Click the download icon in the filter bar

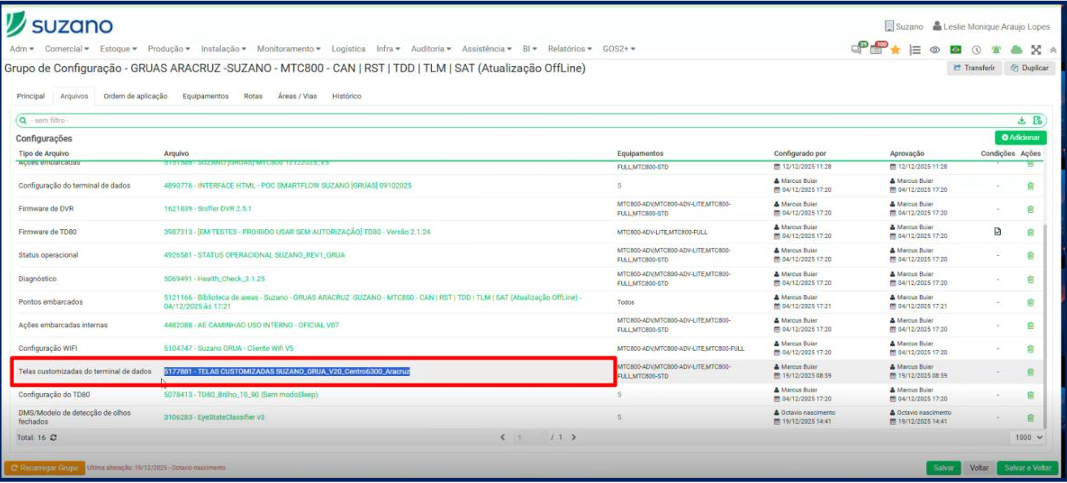1022,120
